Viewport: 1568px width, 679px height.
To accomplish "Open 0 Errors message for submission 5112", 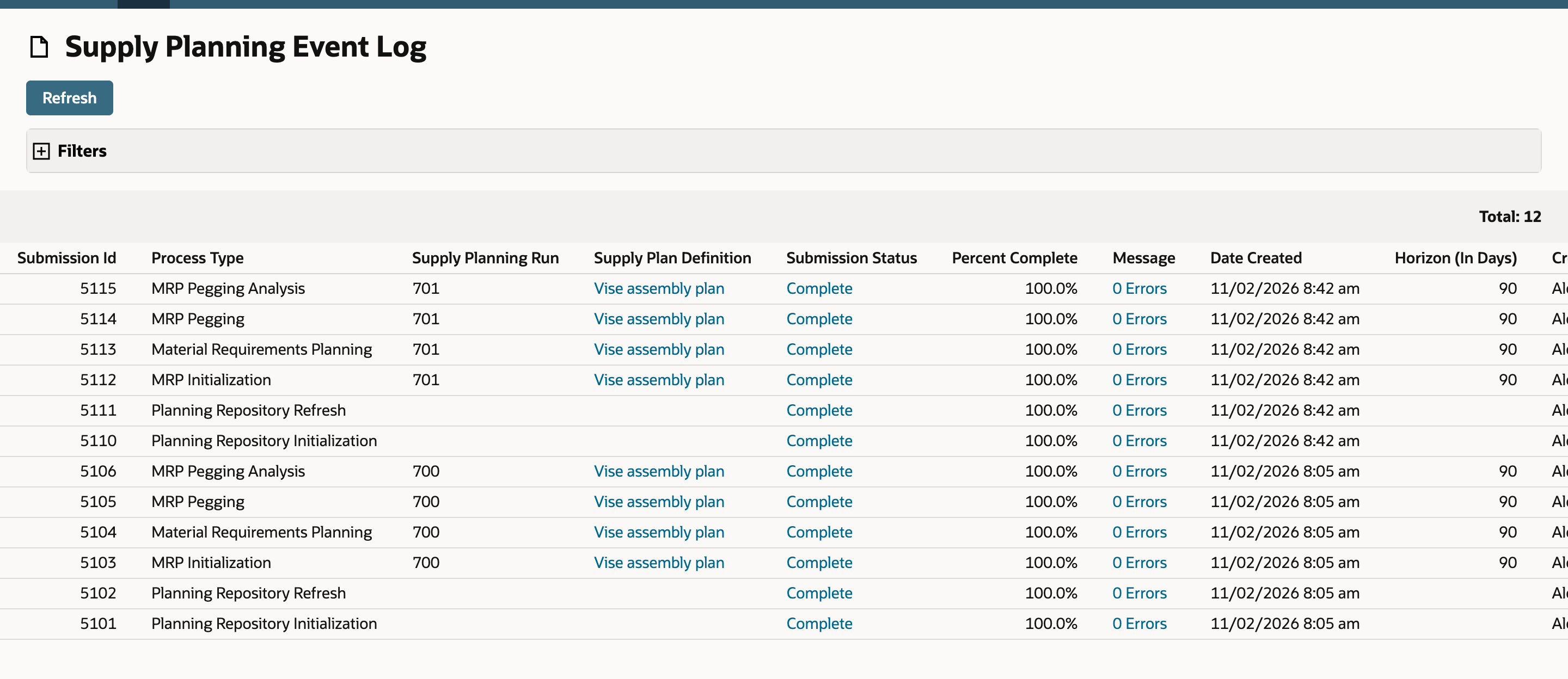I will [x=1139, y=380].
